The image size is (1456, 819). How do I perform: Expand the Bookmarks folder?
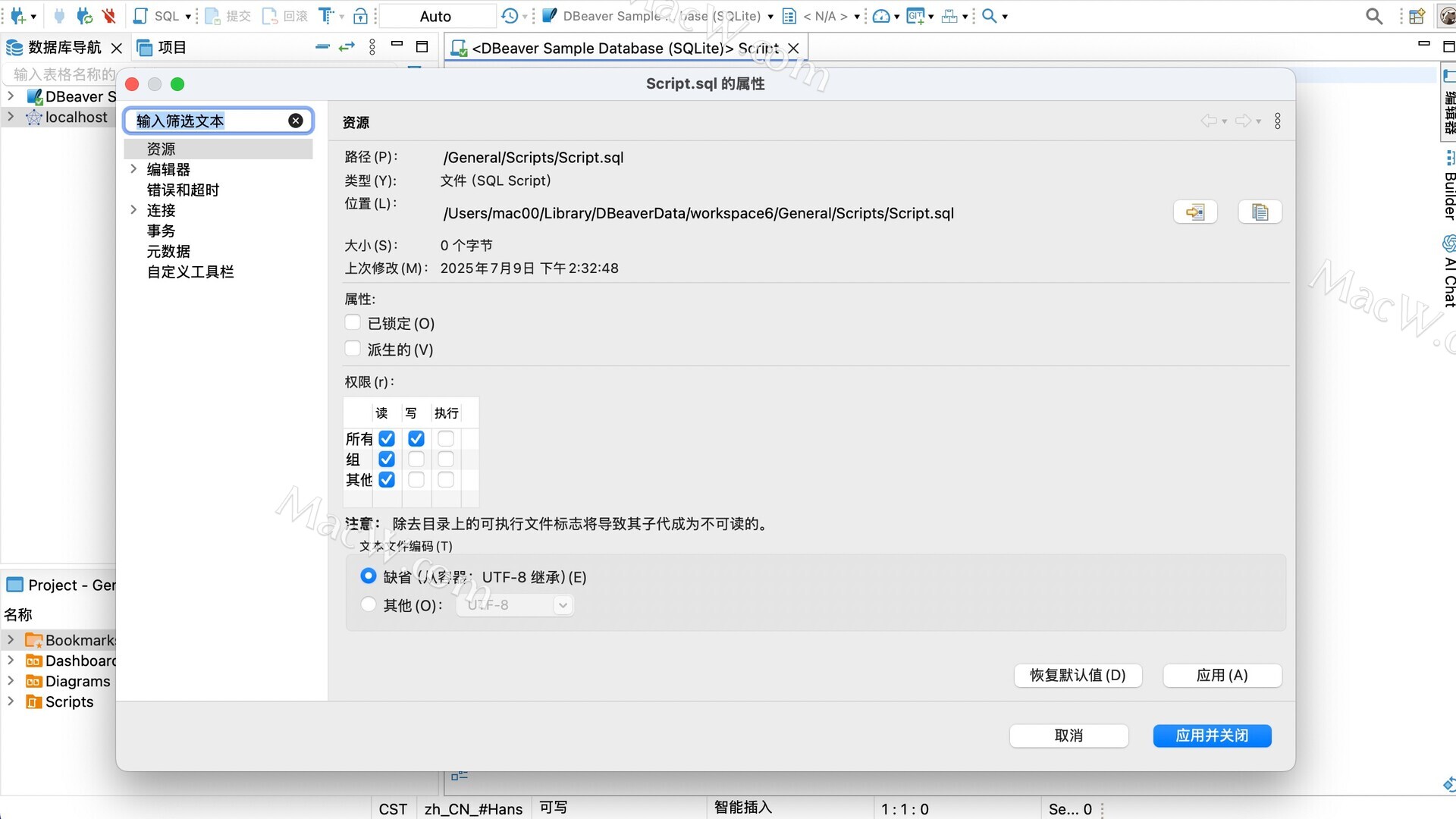[x=11, y=640]
